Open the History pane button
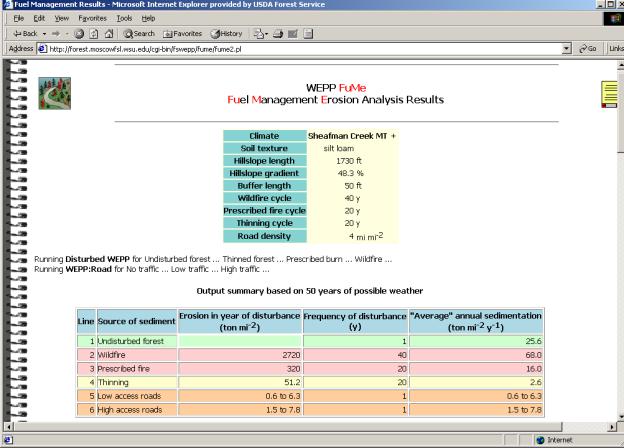Image resolution: width=624 pixels, height=448 pixels. click(226, 34)
